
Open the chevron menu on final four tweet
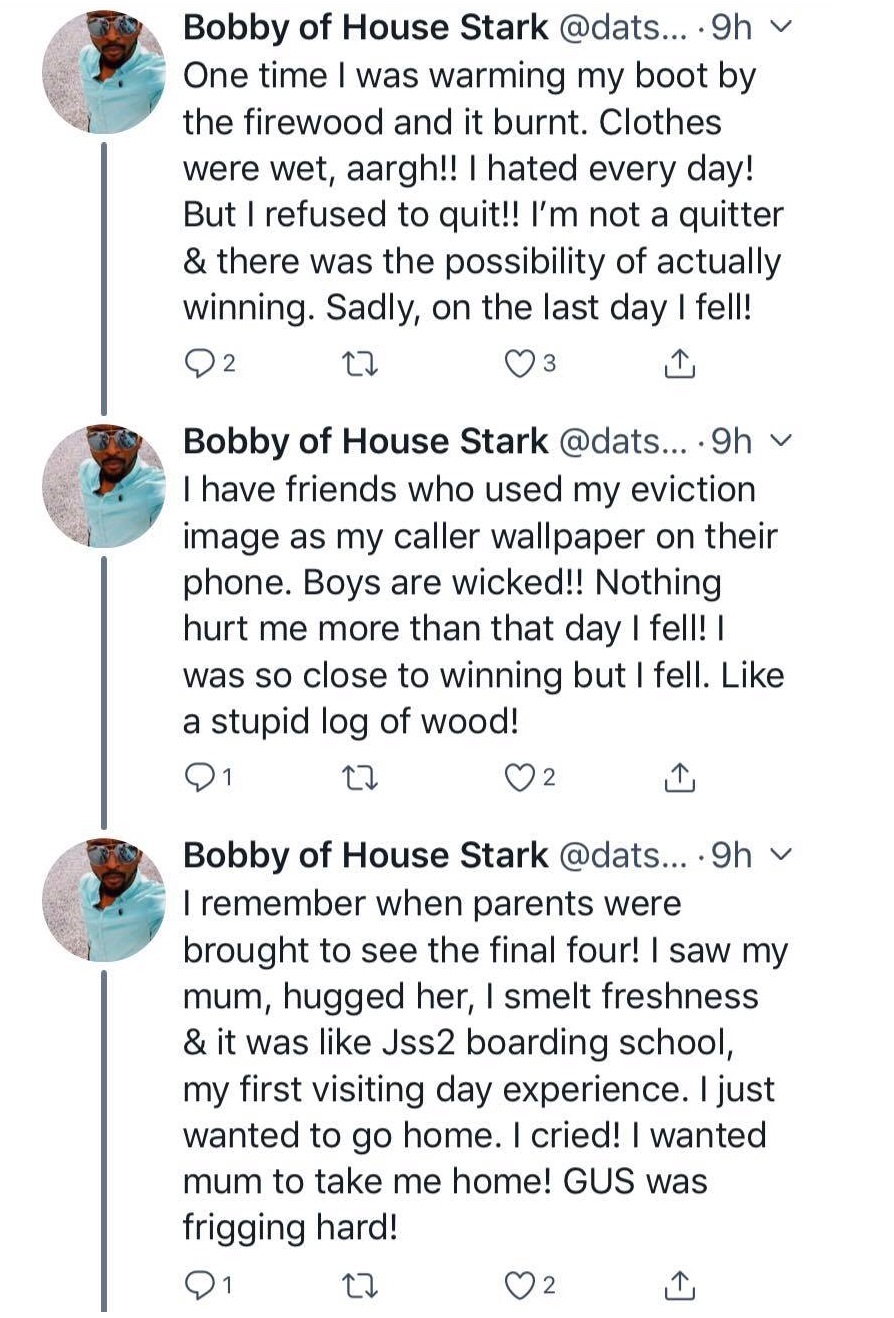click(x=784, y=854)
